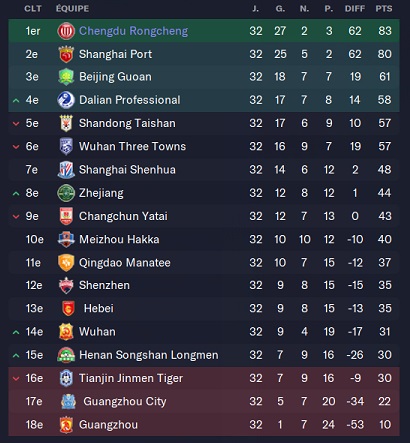
Task: Sort standings by DIFF column header
Action: [355, 9]
